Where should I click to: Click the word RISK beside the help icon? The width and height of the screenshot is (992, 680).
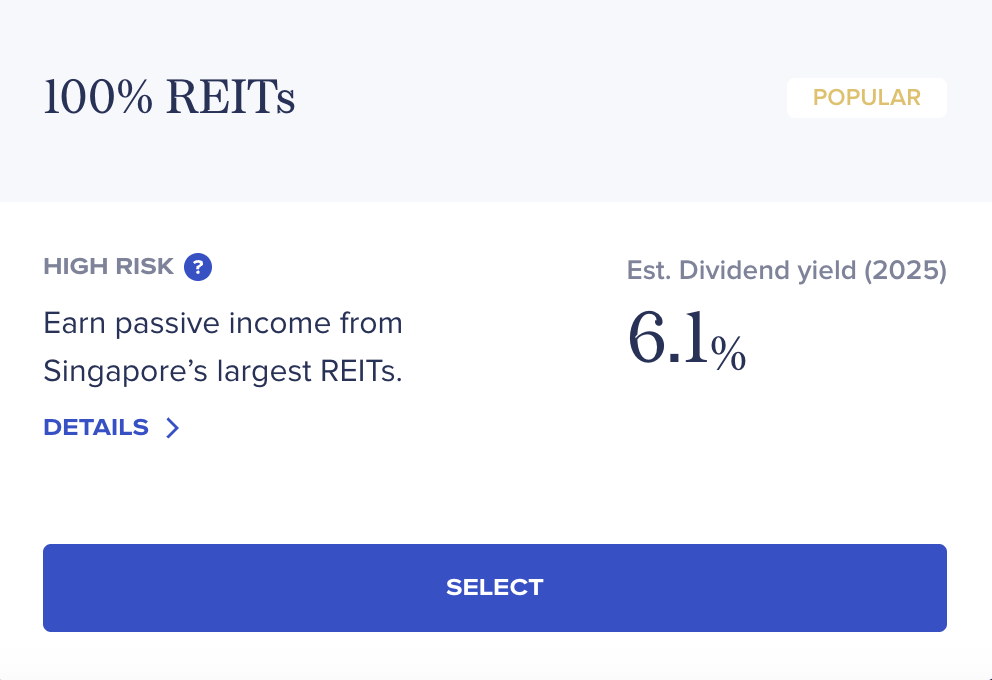coord(144,266)
